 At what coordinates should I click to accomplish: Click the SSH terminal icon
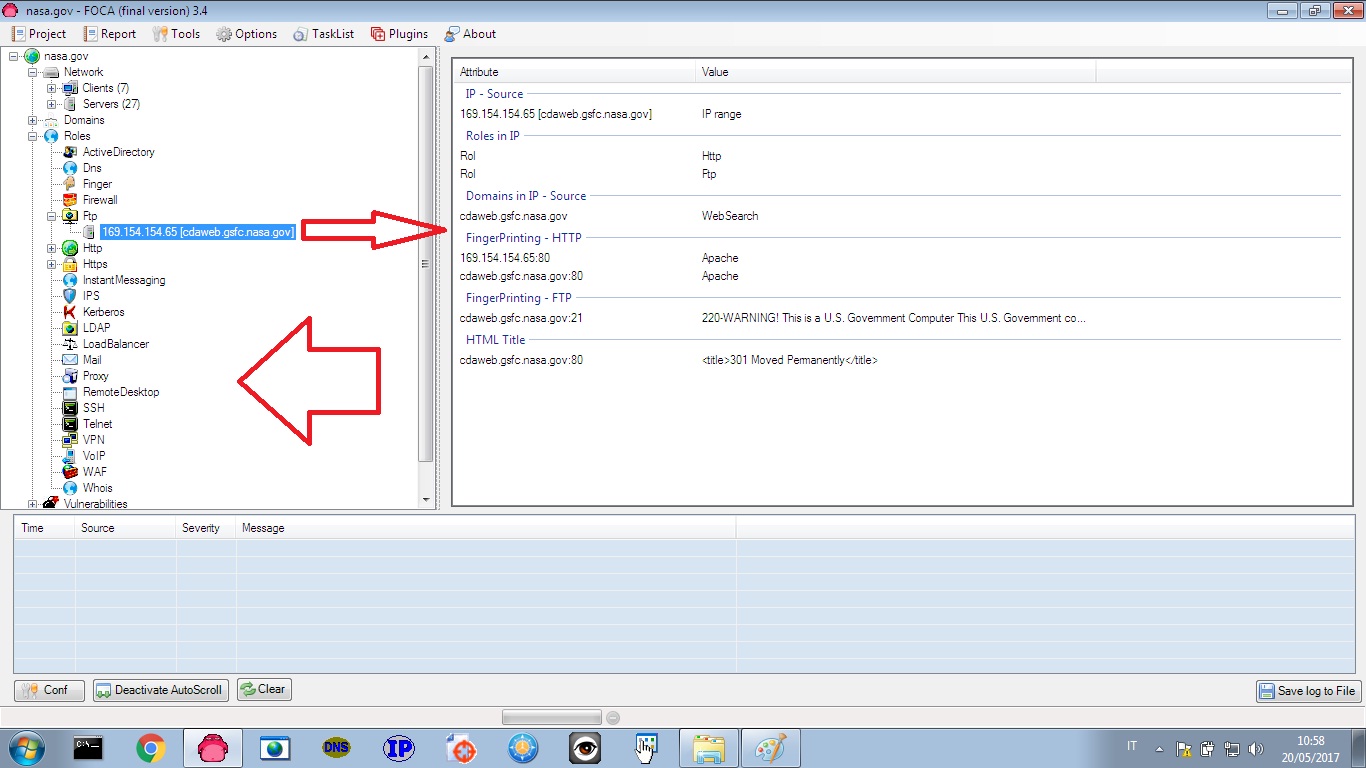(70, 408)
